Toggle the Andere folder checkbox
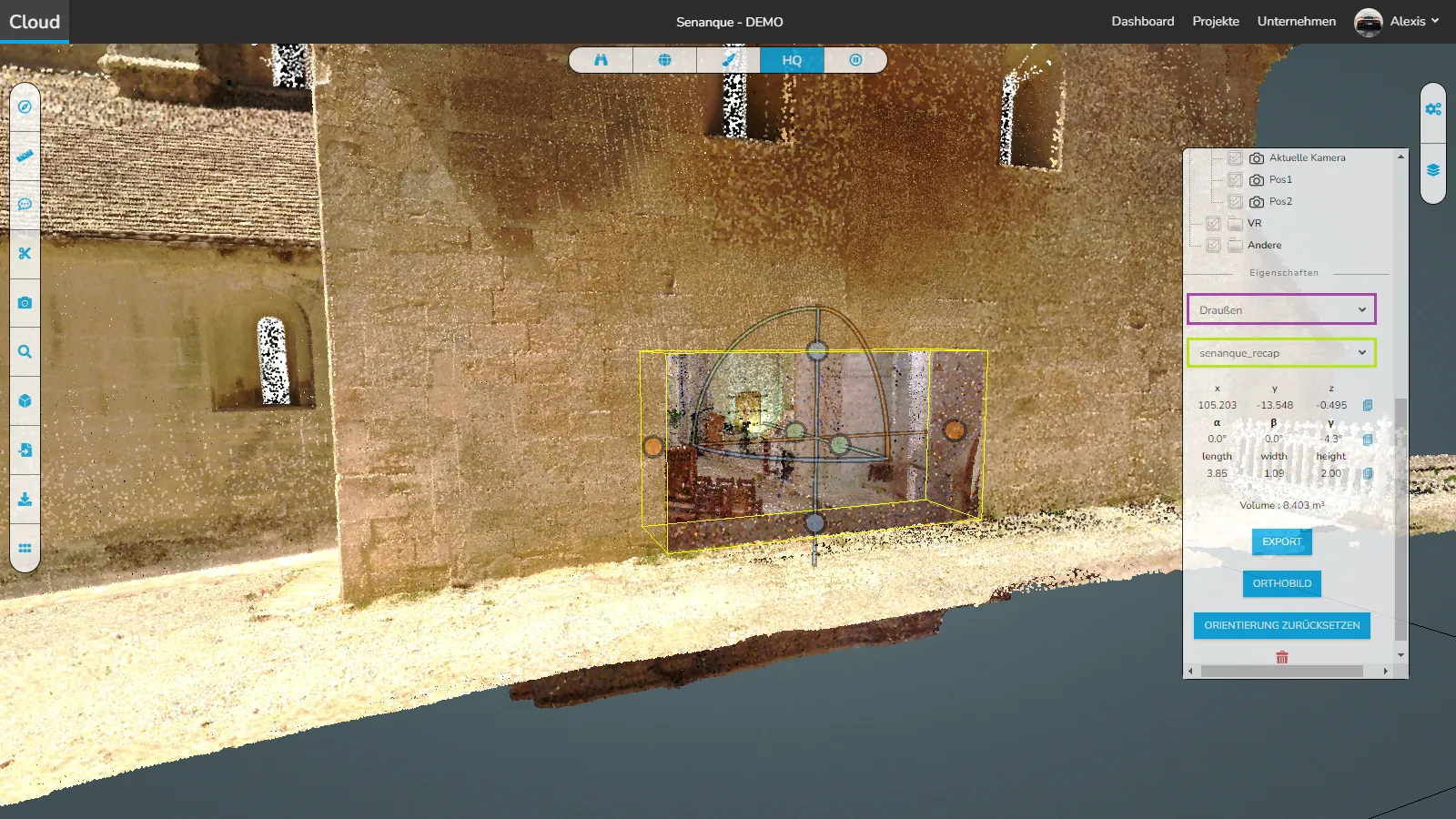The height and width of the screenshot is (819, 1456). pyautogui.click(x=1213, y=246)
